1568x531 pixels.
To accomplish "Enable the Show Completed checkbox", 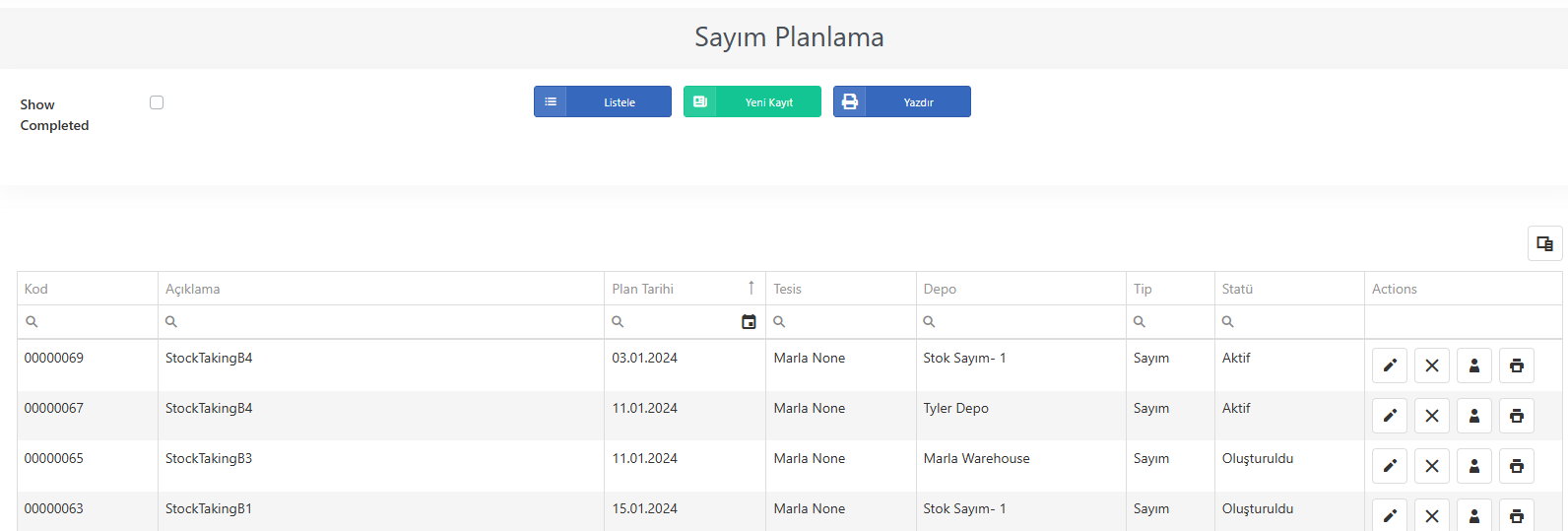I will [x=157, y=102].
